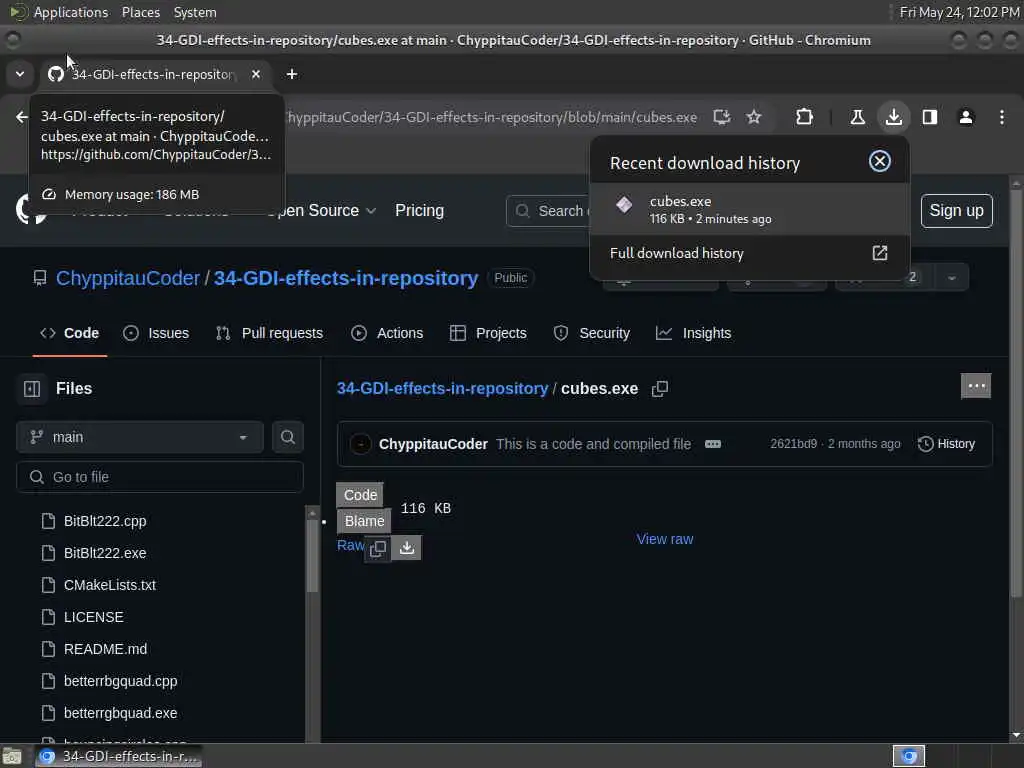Viewport: 1024px width, 768px height.
Task: Switch to the Actions tab
Action: (x=387, y=333)
